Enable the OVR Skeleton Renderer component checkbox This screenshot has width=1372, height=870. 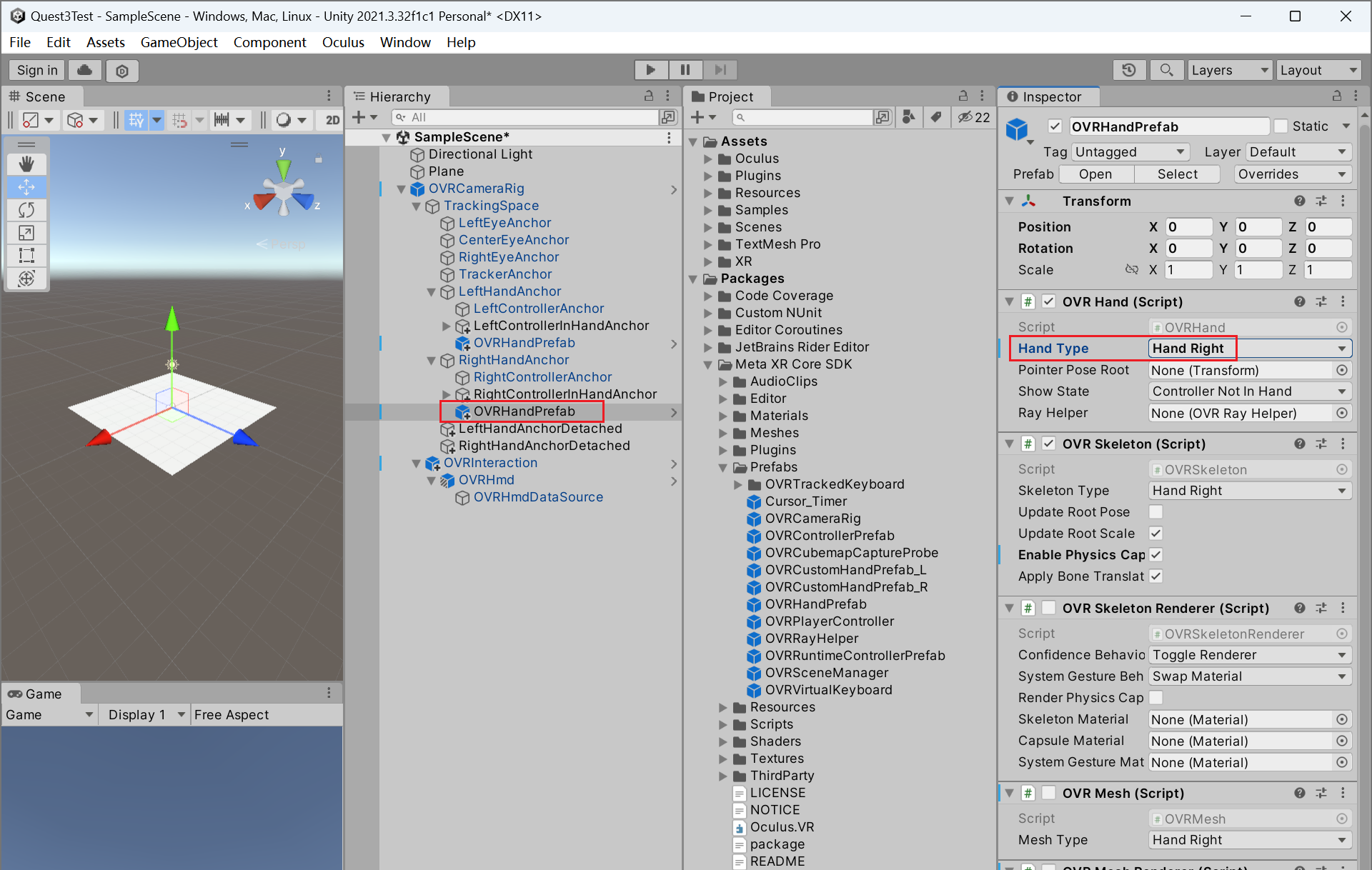click(x=1048, y=608)
